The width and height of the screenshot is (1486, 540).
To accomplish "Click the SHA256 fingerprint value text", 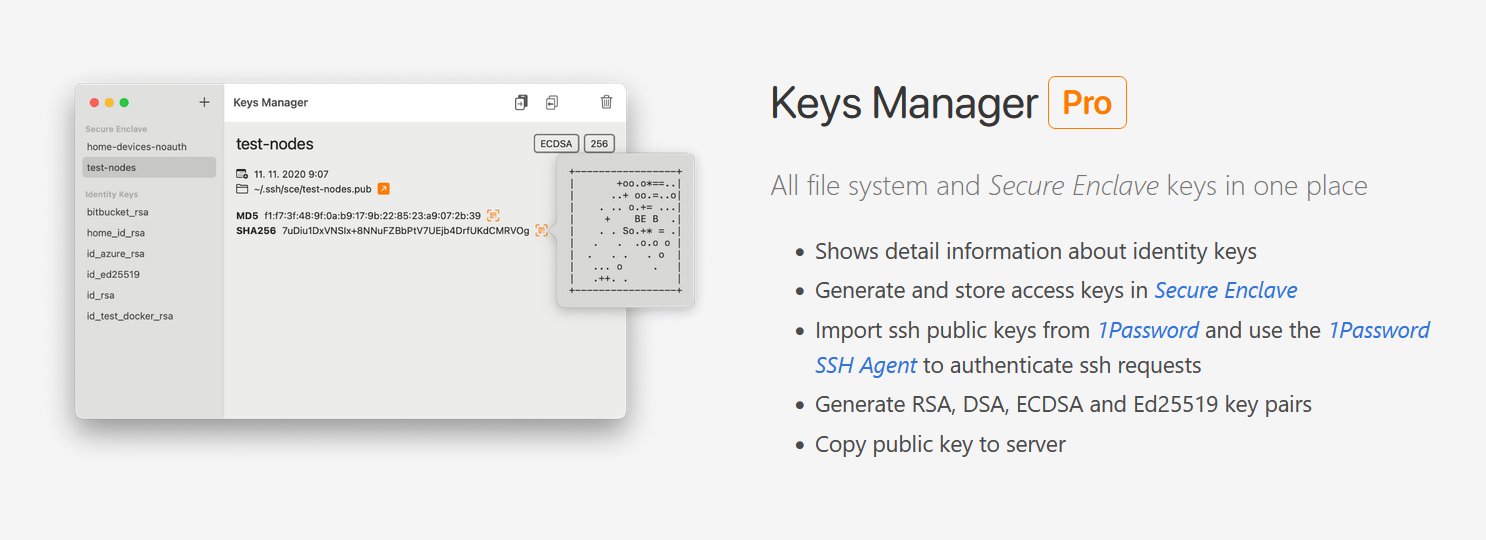I will [406, 230].
